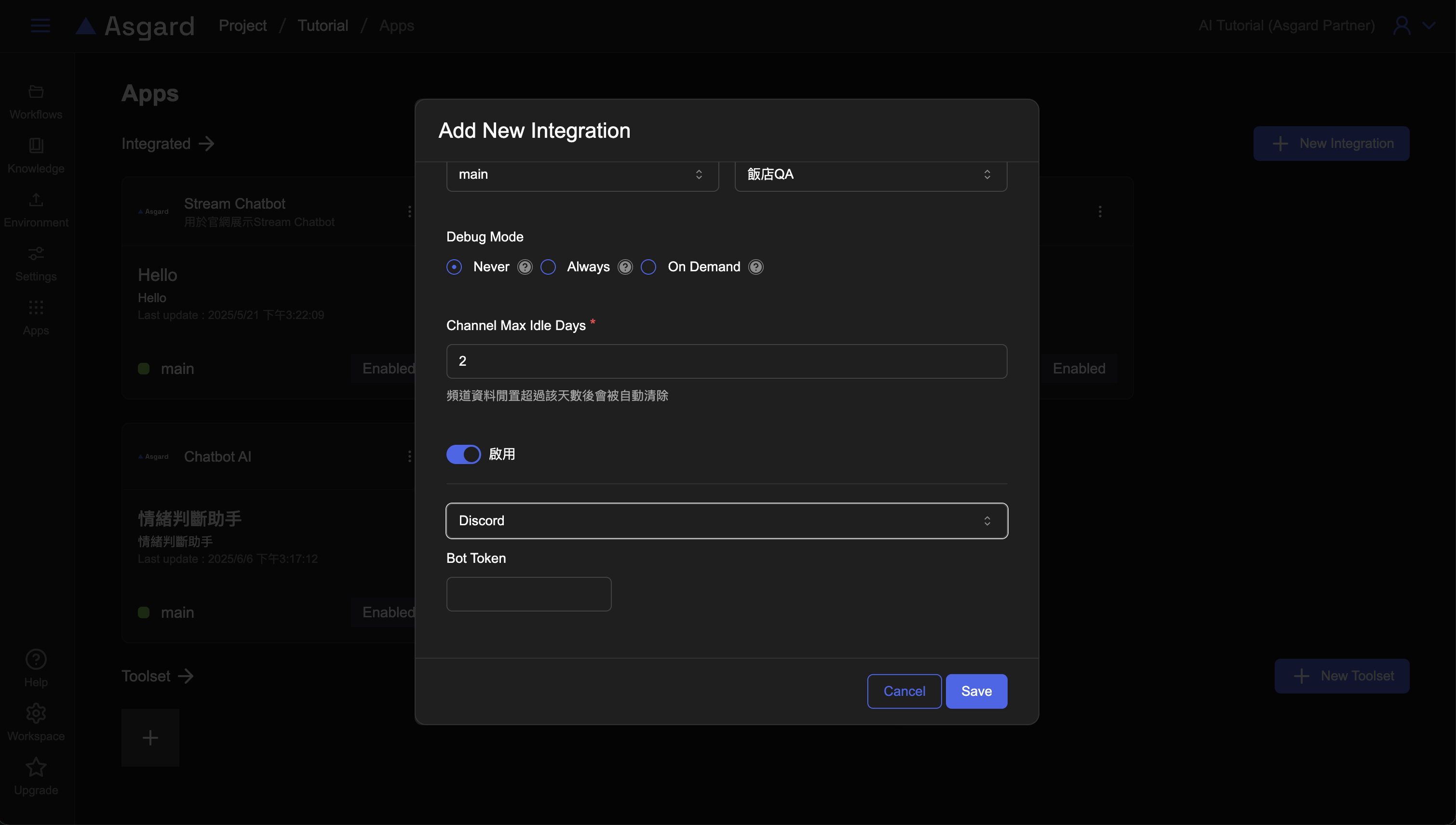Click the user account icon
Viewport: 1456px width, 825px height.
pyautogui.click(x=1402, y=26)
